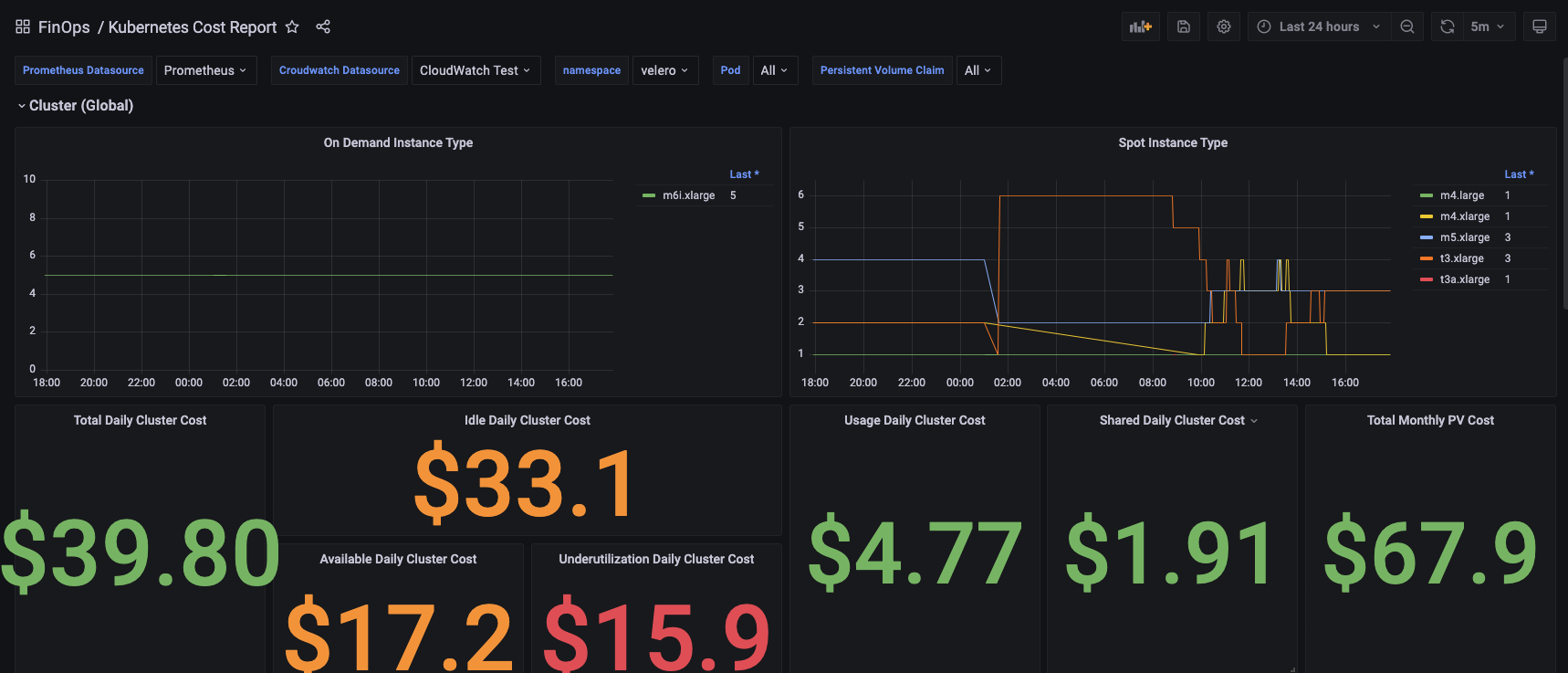The image size is (1568, 673).
Task: Navigate to FinOps folder breadcrumb
Action: [64, 26]
